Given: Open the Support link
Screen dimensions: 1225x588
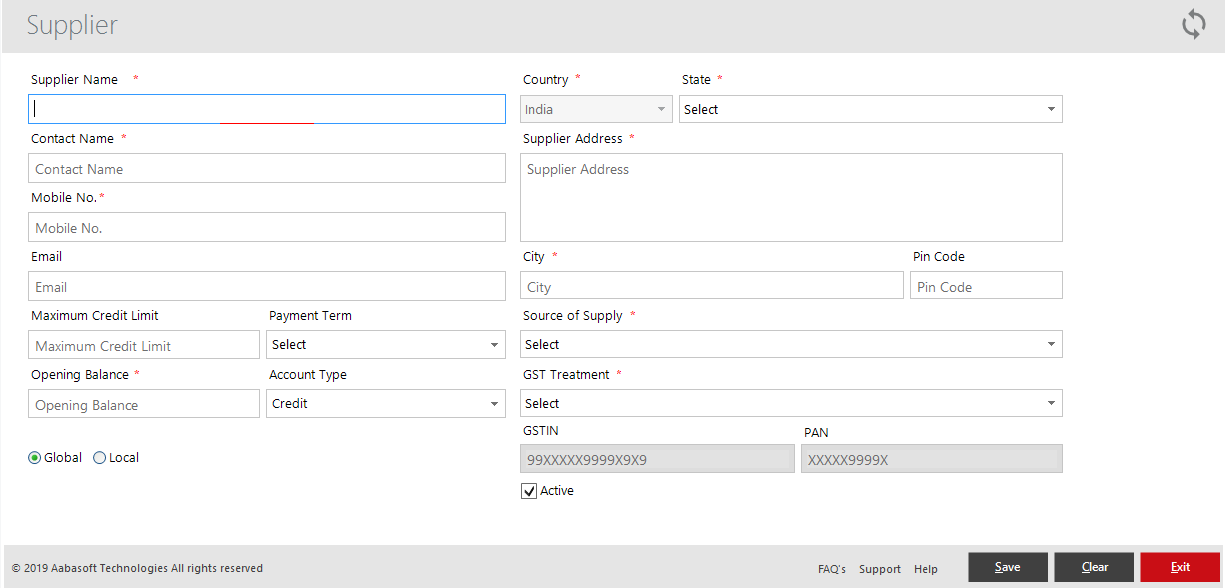Looking at the screenshot, I should pyautogui.click(x=879, y=568).
